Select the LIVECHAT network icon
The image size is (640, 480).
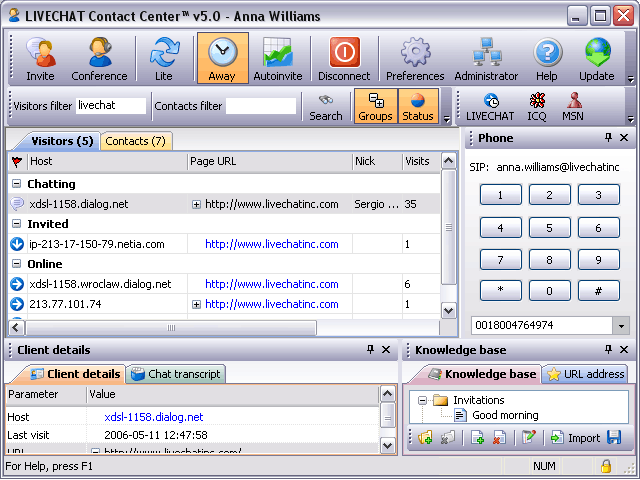point(490,107)
